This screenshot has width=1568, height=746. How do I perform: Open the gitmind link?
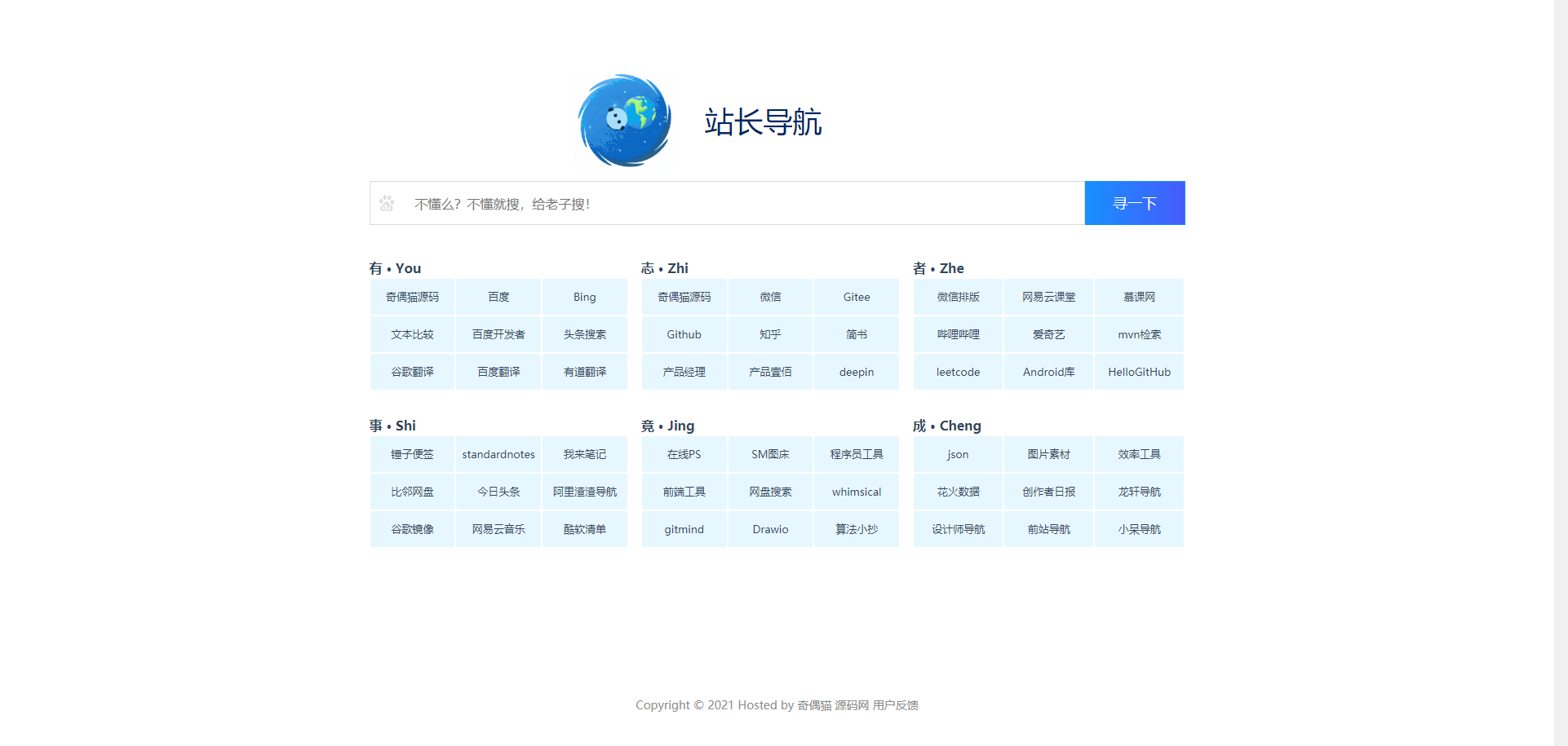coord(684,529)
